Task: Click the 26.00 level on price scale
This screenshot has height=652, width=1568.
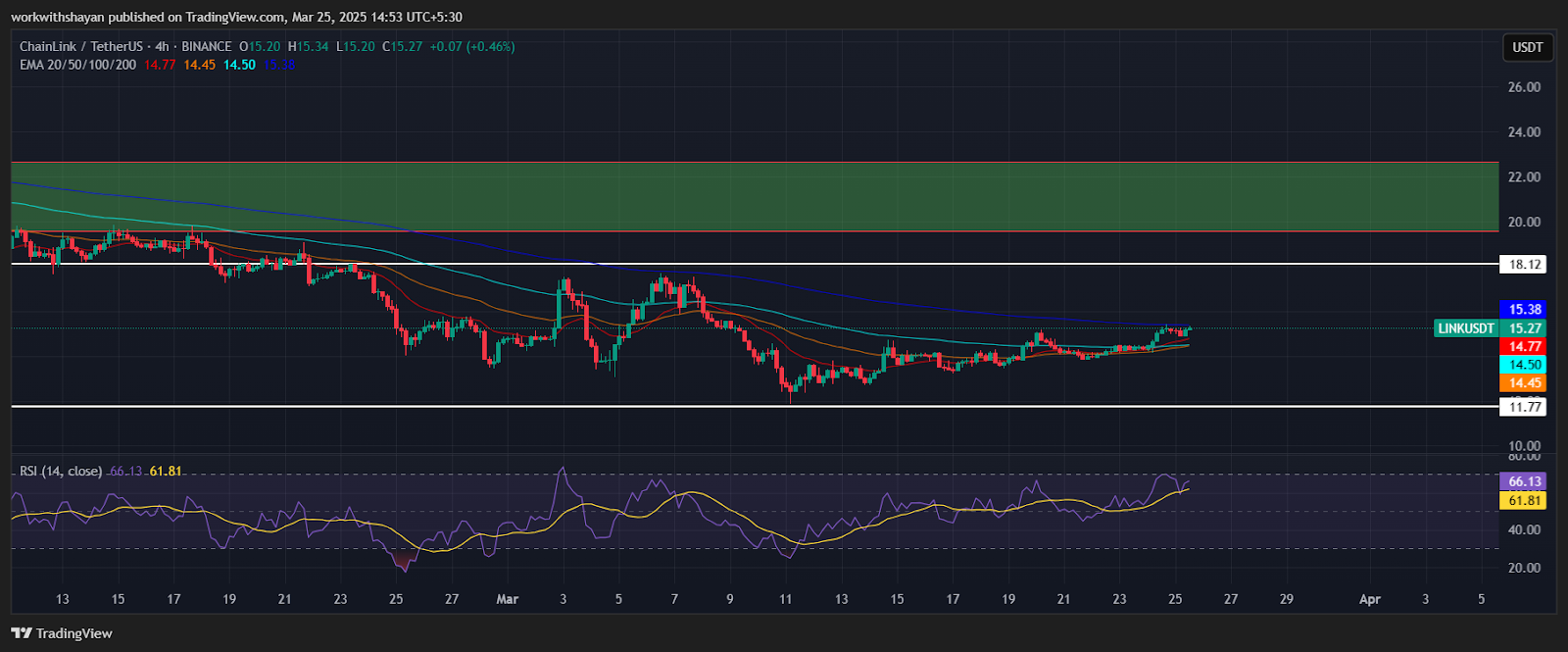Action: [x=1523, y=87]
